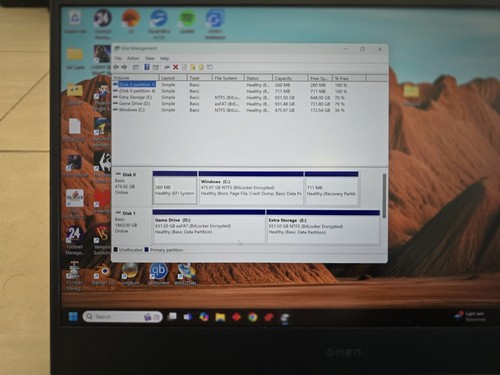Select the 172.54 GB free space cell
This screenshot has width=500, height=375.
click(x=320, y=110)
